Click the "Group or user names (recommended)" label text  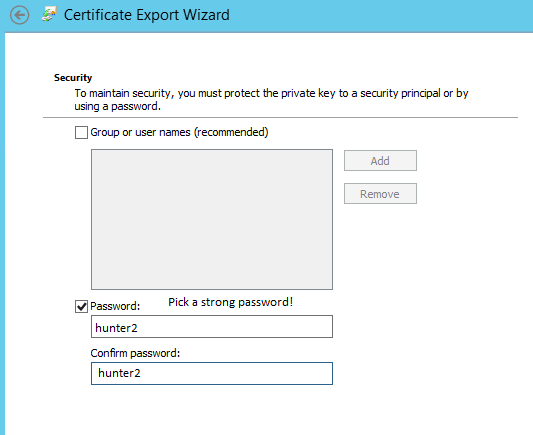[x=179, y=132]
